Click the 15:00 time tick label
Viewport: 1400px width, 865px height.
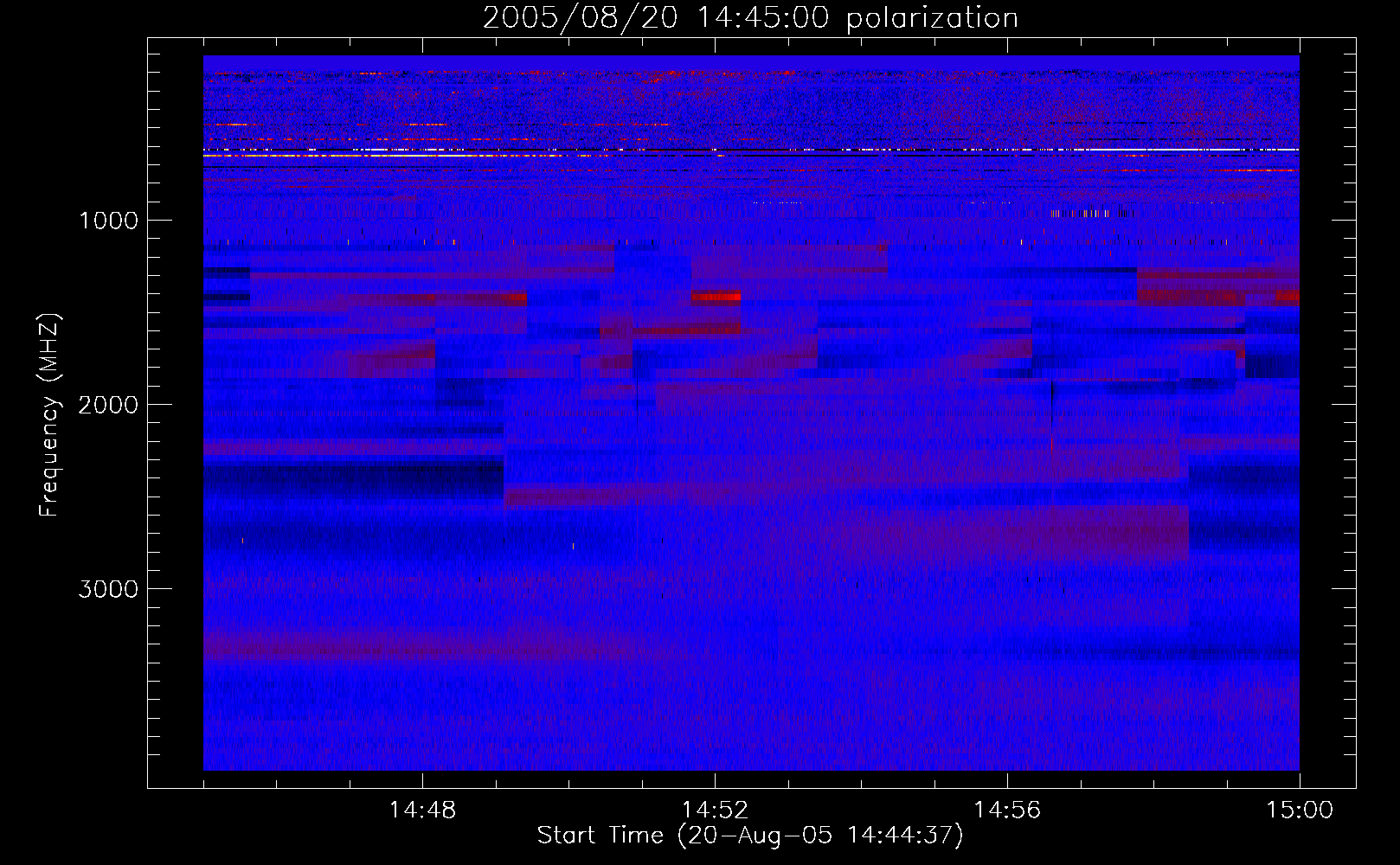(x=1300, y=811)
